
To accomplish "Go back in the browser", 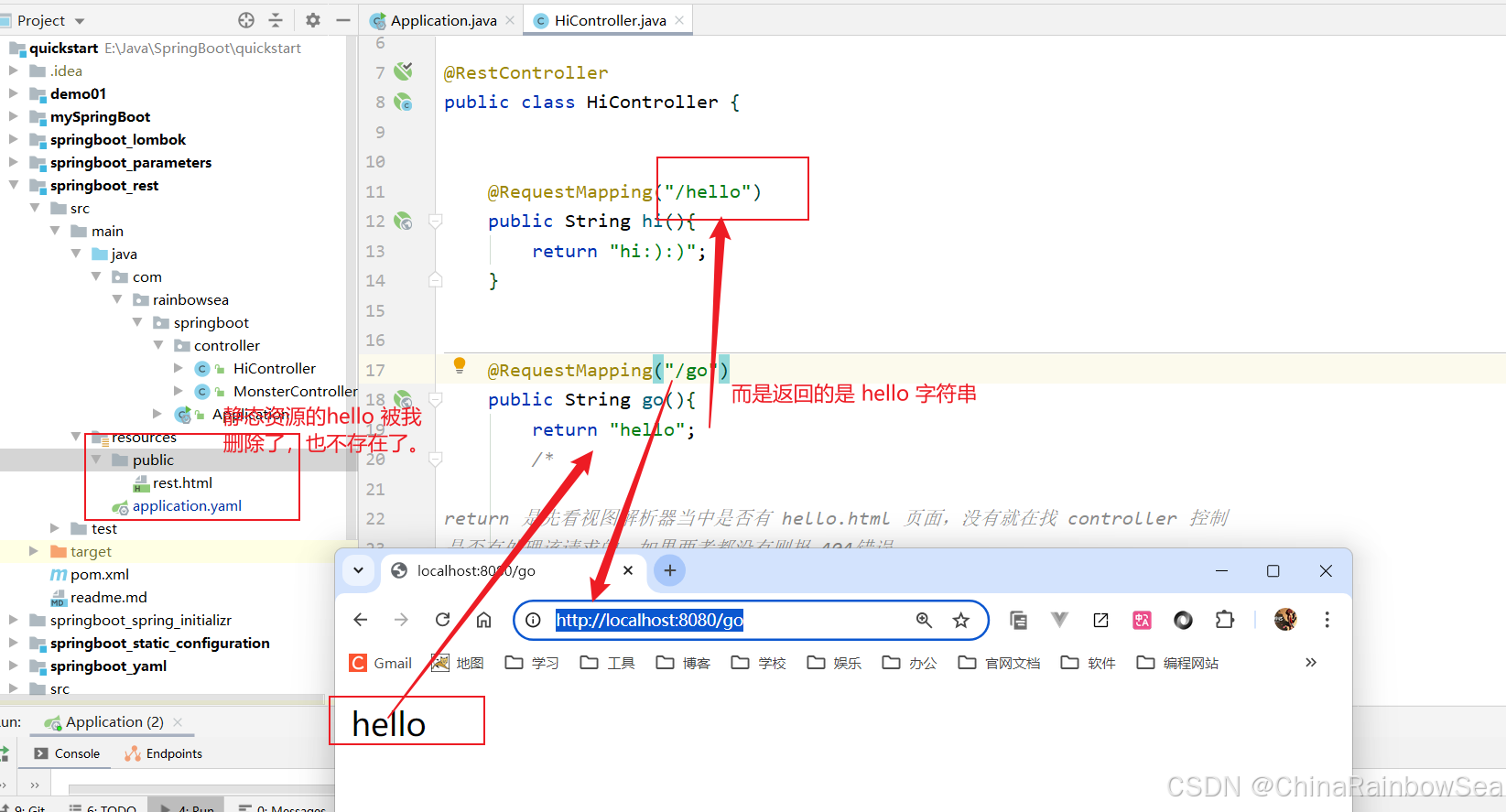I will 361,620.
